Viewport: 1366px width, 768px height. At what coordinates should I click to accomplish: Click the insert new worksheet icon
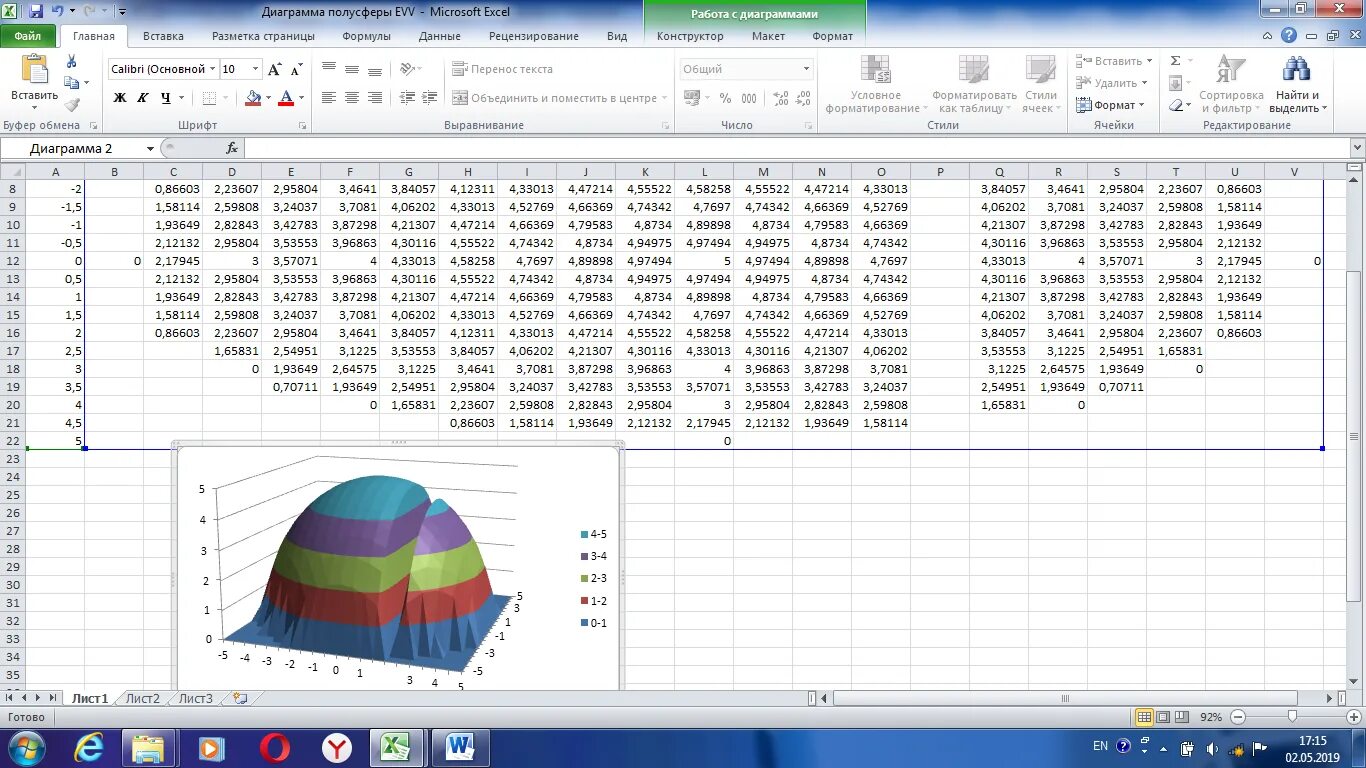point(240,698)
